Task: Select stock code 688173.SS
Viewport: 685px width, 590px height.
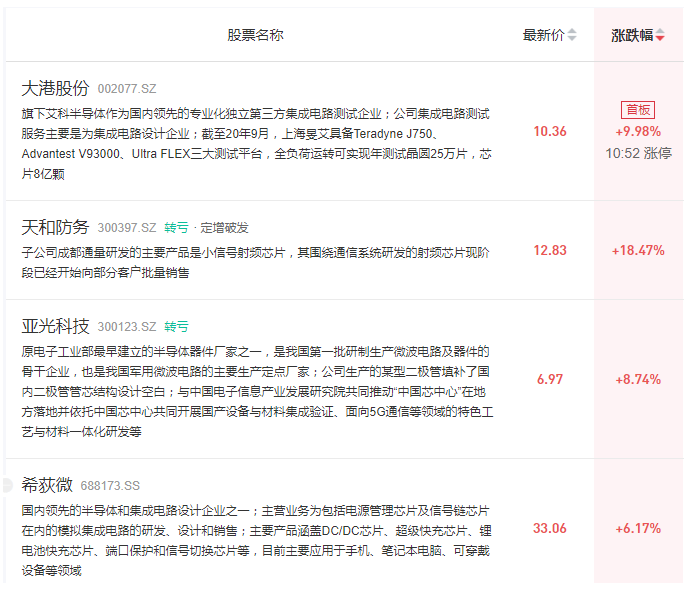Action: [110, 486]
